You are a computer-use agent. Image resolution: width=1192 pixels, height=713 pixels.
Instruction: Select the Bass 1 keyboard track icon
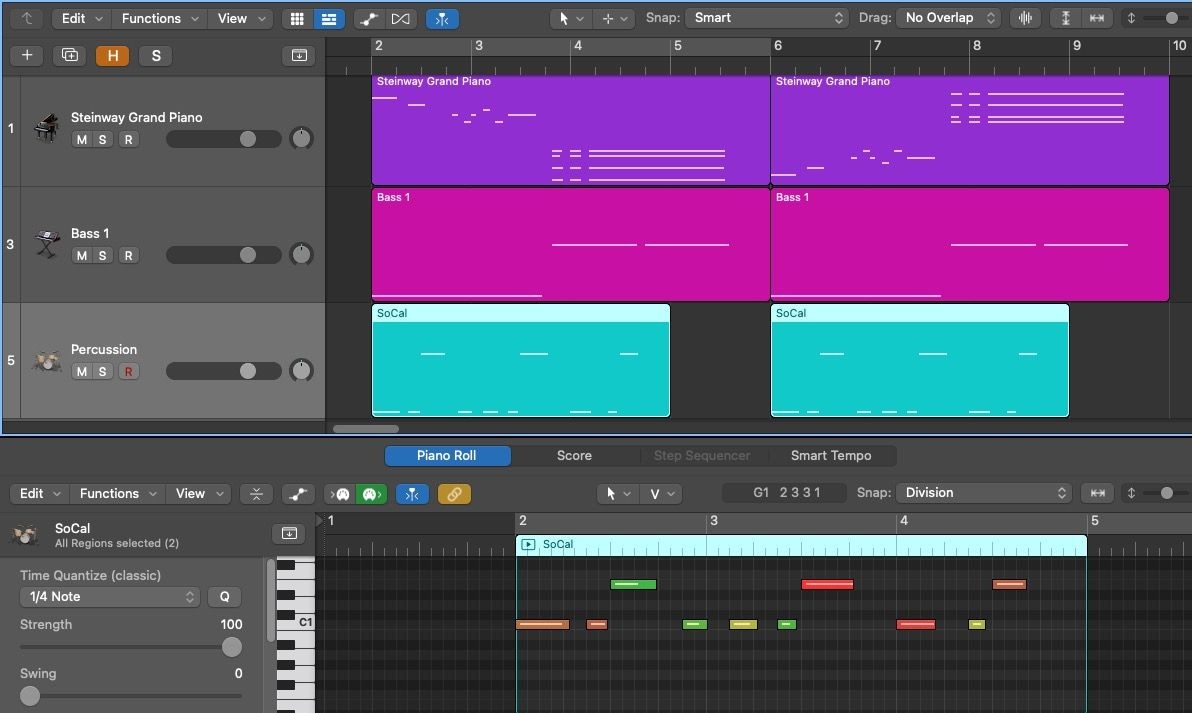point(46,244)
